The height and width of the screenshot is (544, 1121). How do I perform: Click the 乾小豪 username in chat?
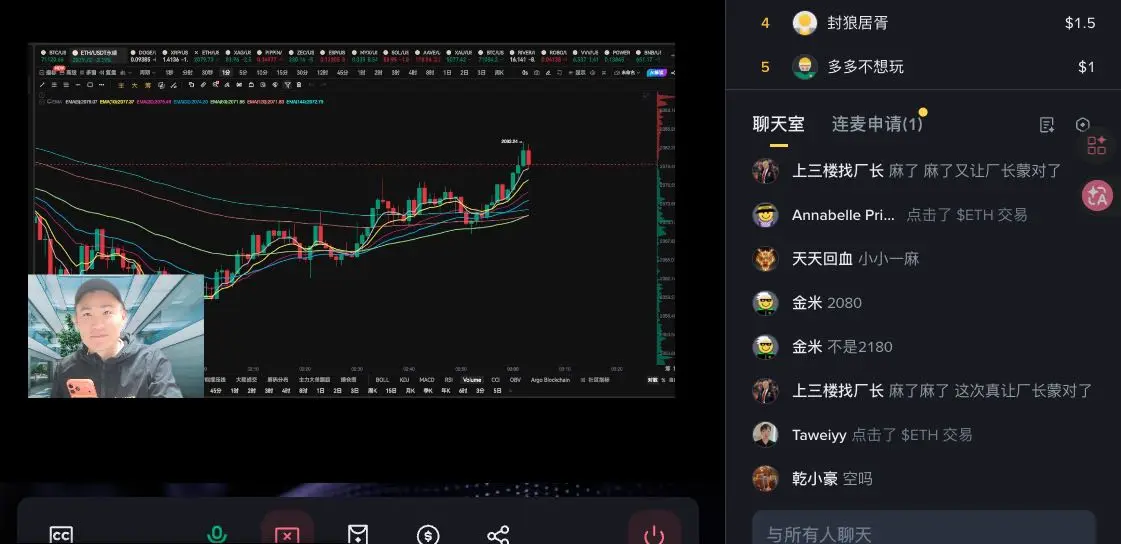click(x=814, y=479)
